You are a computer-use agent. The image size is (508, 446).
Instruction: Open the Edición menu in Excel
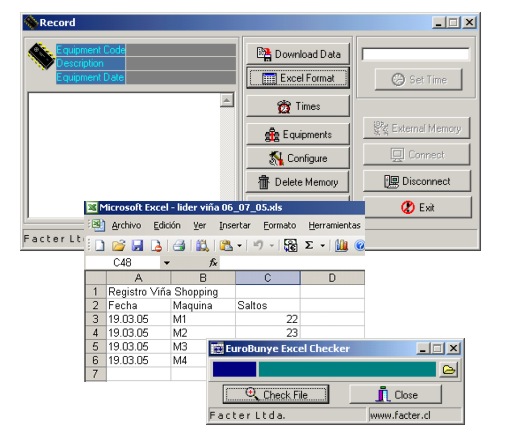pyautogui.click(x=167, y=226)
